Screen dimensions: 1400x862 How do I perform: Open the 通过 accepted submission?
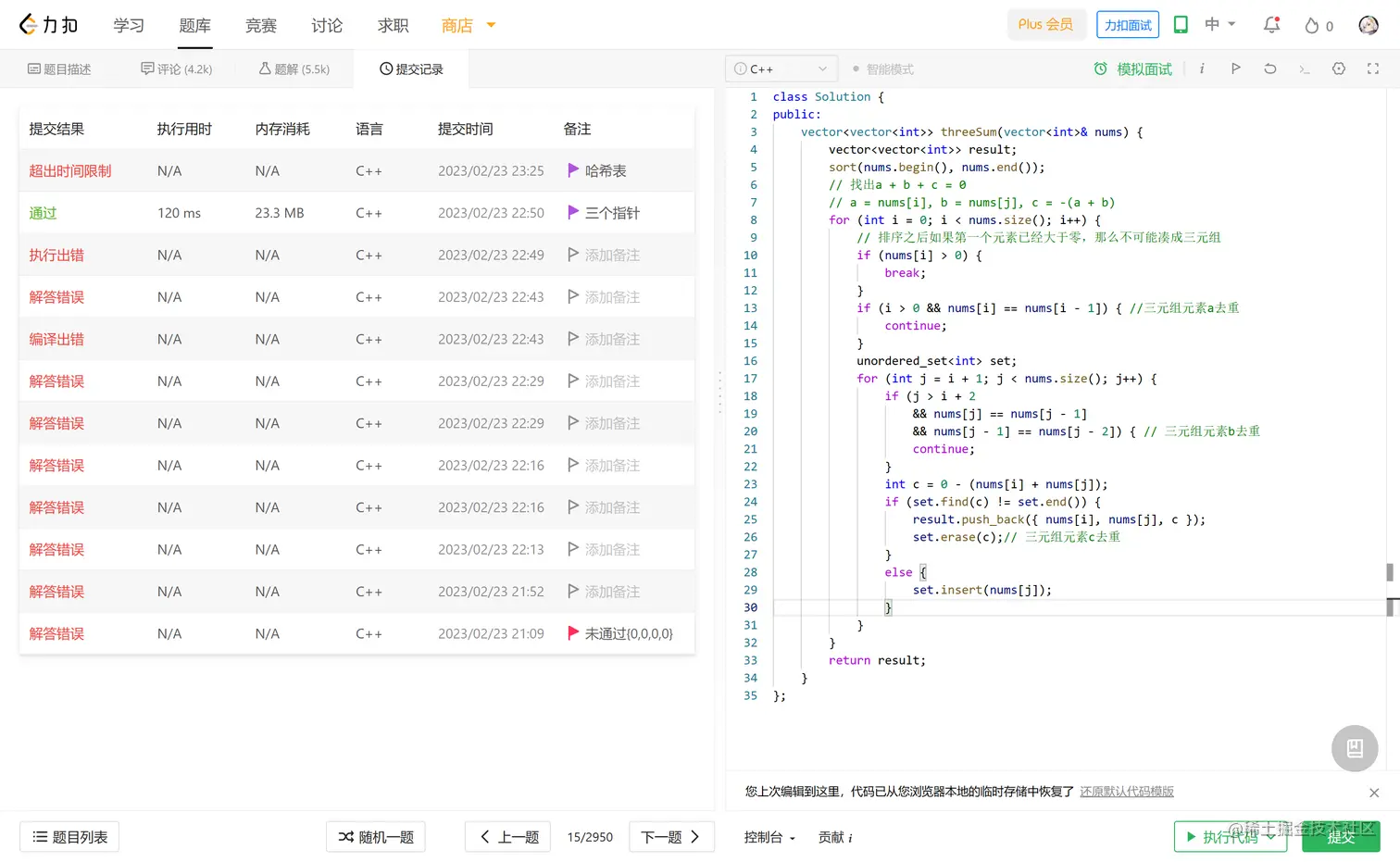point(43,213)
